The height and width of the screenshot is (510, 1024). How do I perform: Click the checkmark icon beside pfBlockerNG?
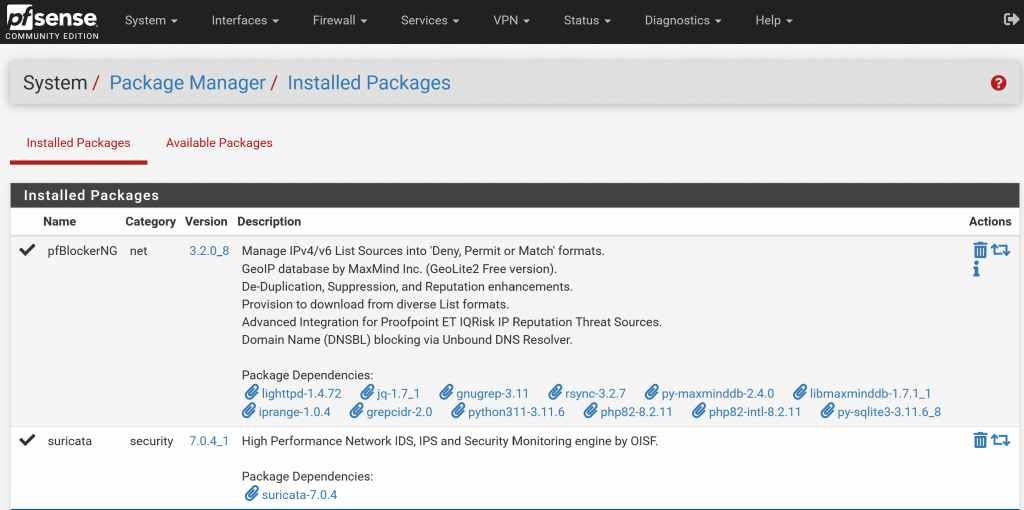pyautogui.click(x=27, y=250)
